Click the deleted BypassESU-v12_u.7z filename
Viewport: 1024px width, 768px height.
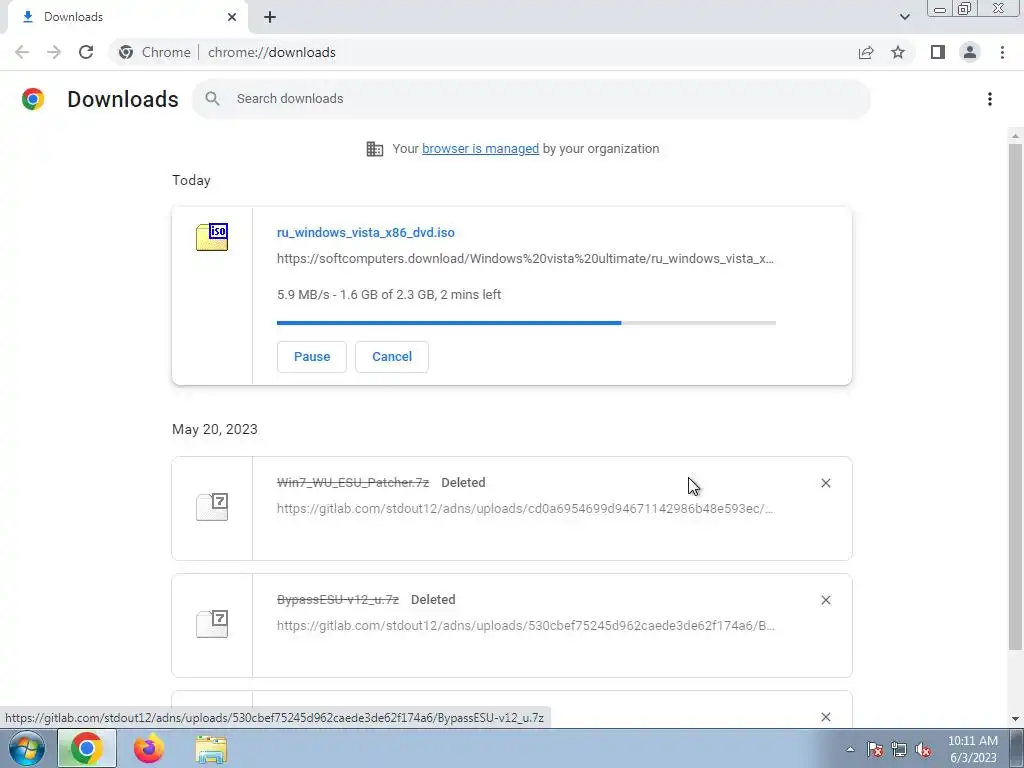coord(338,600)
